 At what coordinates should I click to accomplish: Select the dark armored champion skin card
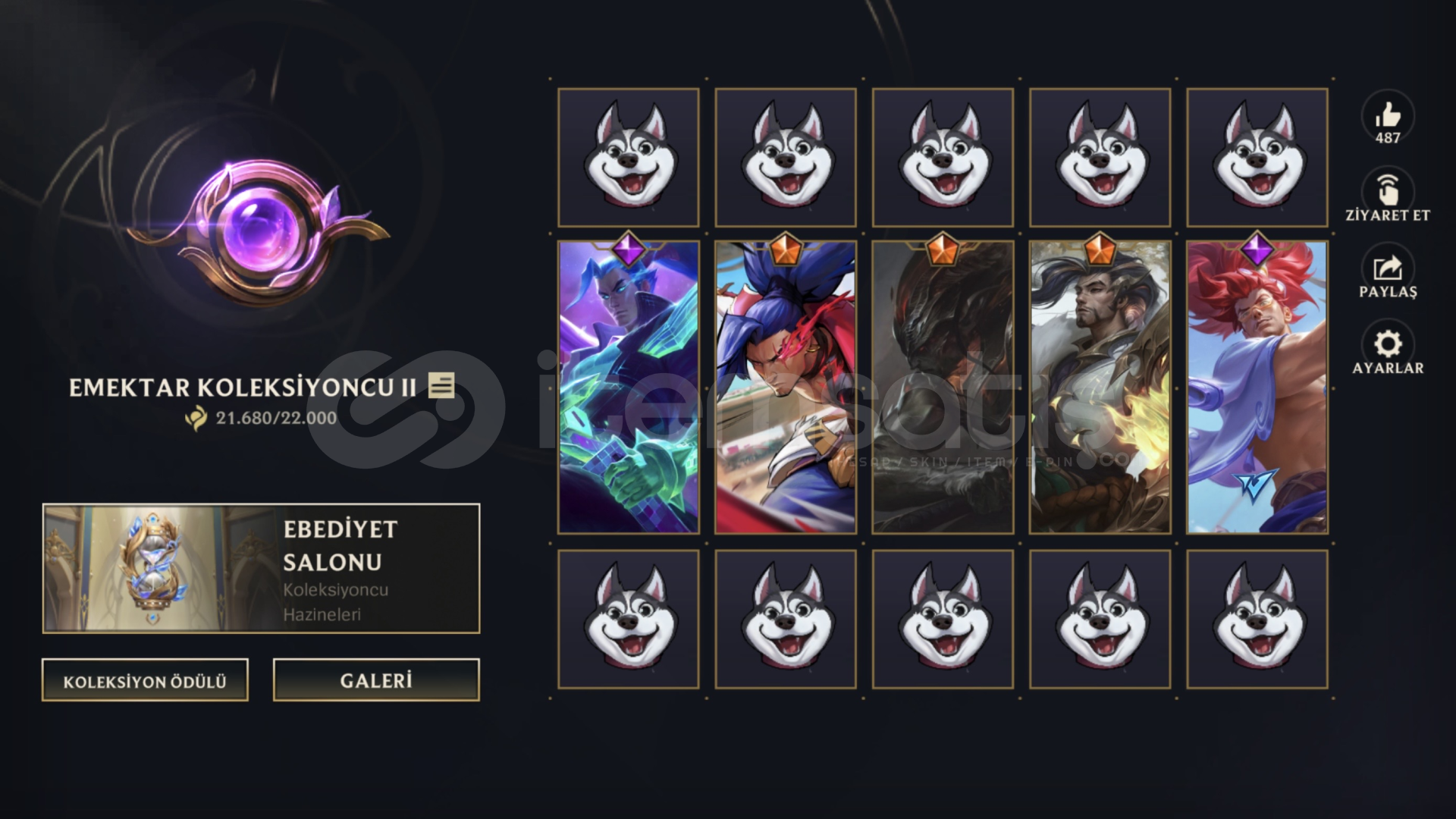[x=943, y=387]
